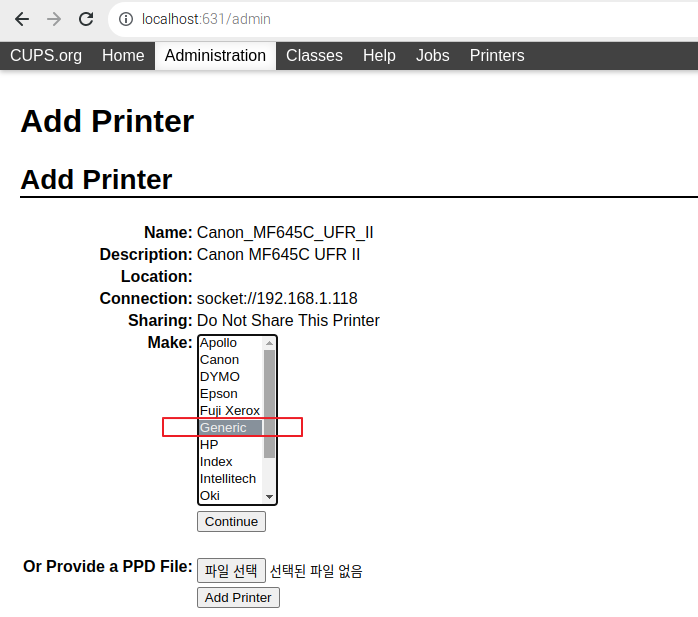Image resolution: width=698 pixels, height=617 pixels.
Task: Open the Administration tab
Action: (x=215, y=56)
